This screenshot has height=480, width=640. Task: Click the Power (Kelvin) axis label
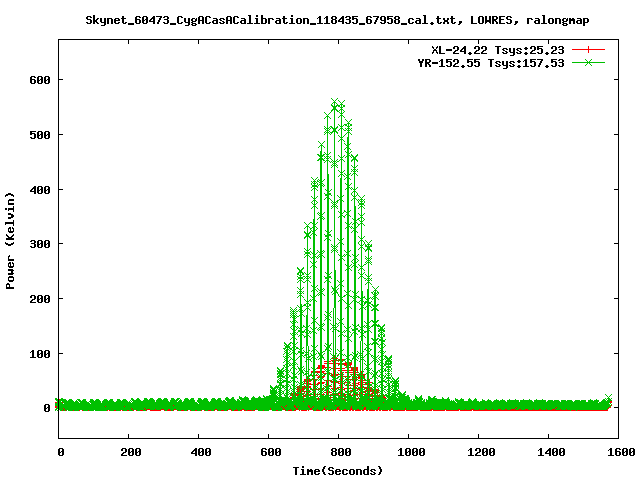point(10,241)
